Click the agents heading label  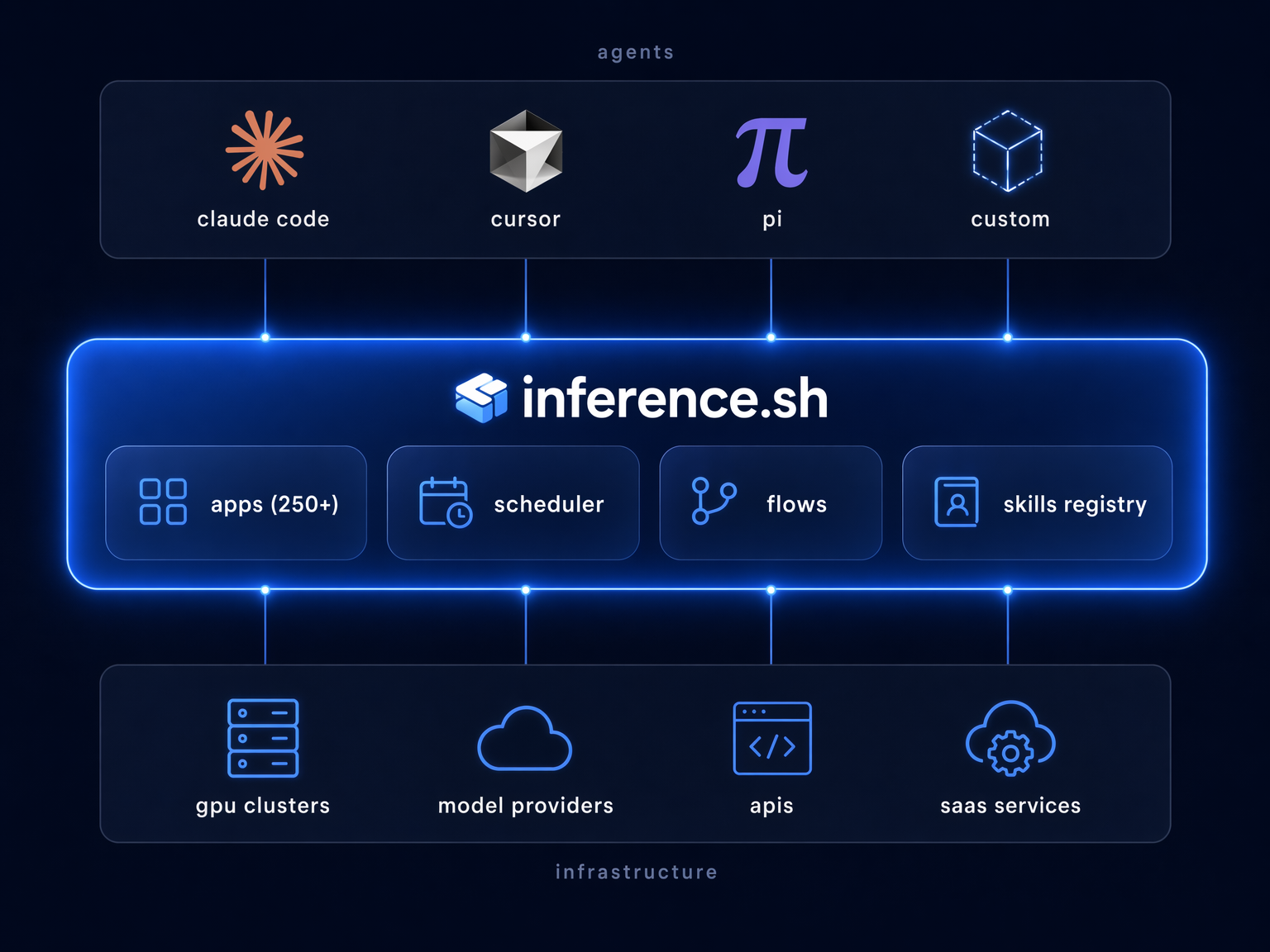(636, 52)
